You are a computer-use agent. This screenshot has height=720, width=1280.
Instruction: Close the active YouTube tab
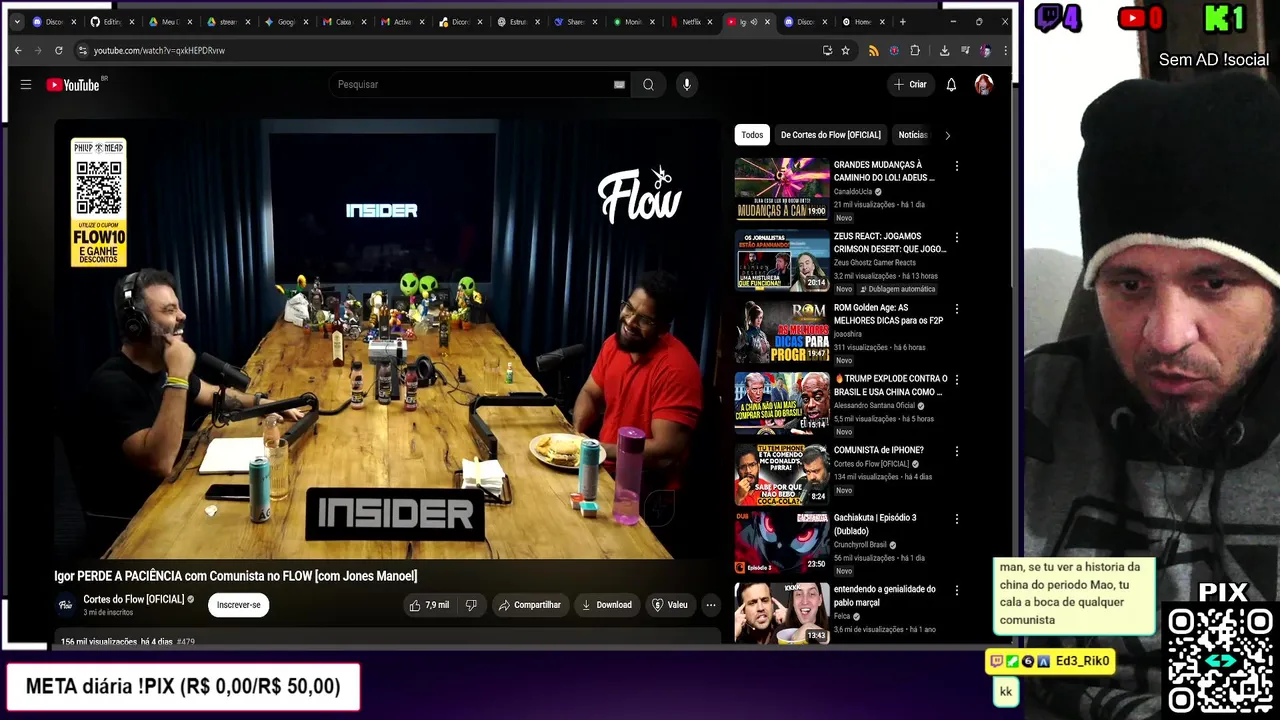[767, 21]
